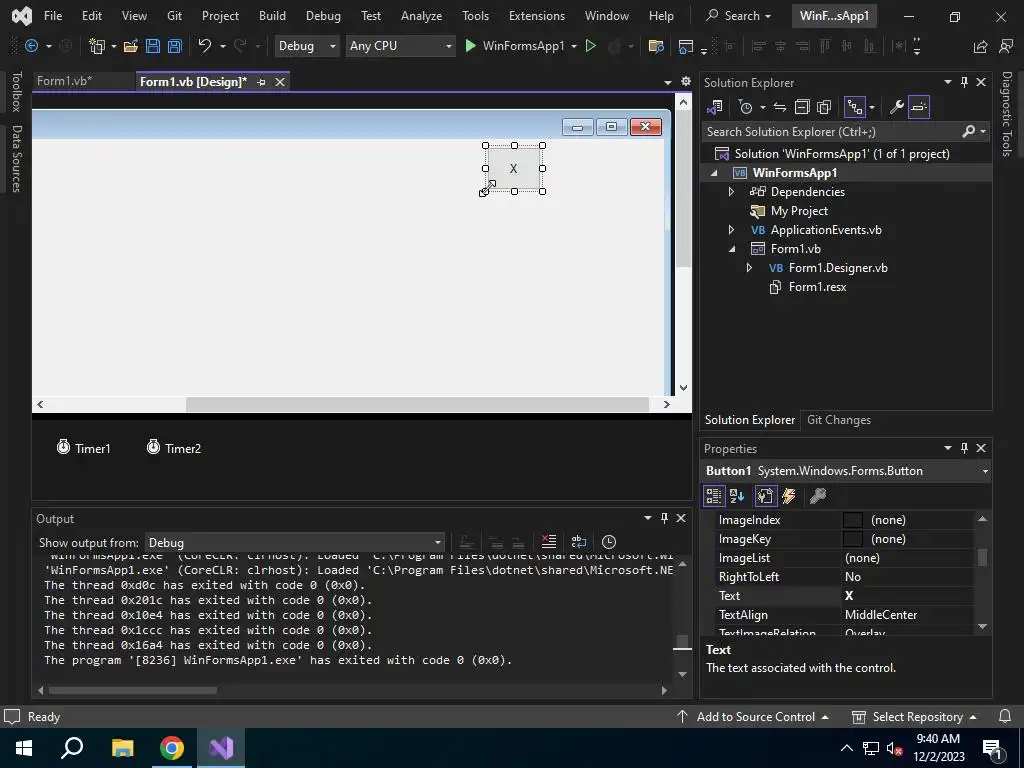Save the current file with Save icon

tap(153, 46)
